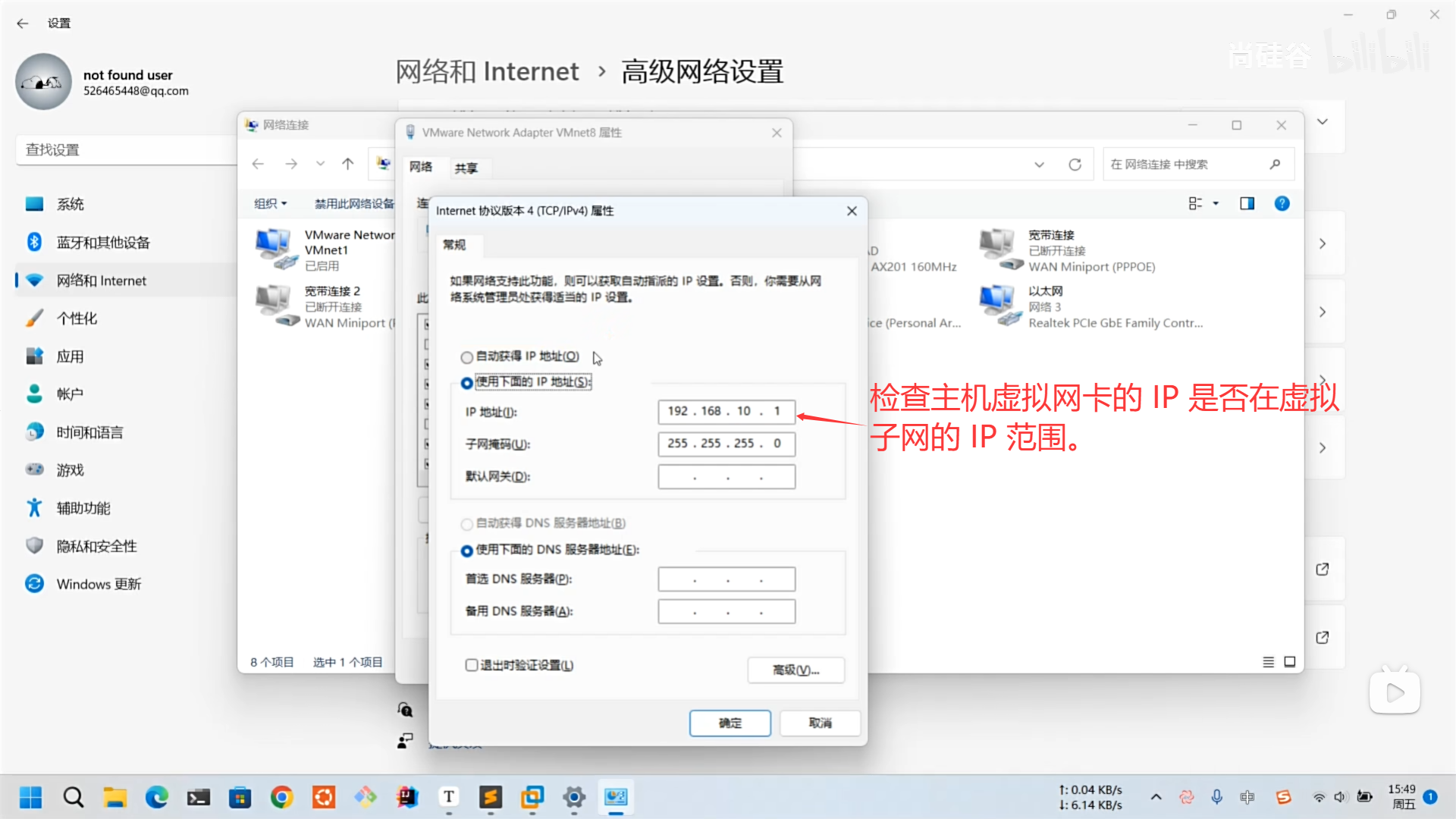
Task: Switch to the 共享 tab
Action: pos(466,168)
